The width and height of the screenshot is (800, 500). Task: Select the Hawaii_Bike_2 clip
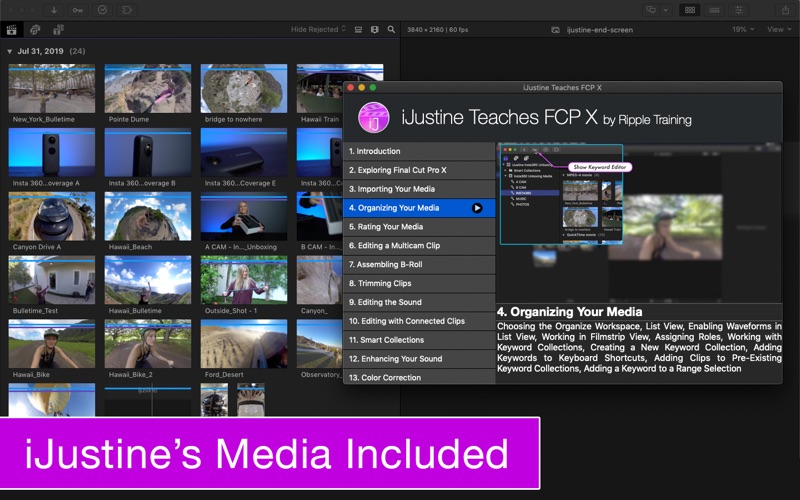tap(147, 343)
